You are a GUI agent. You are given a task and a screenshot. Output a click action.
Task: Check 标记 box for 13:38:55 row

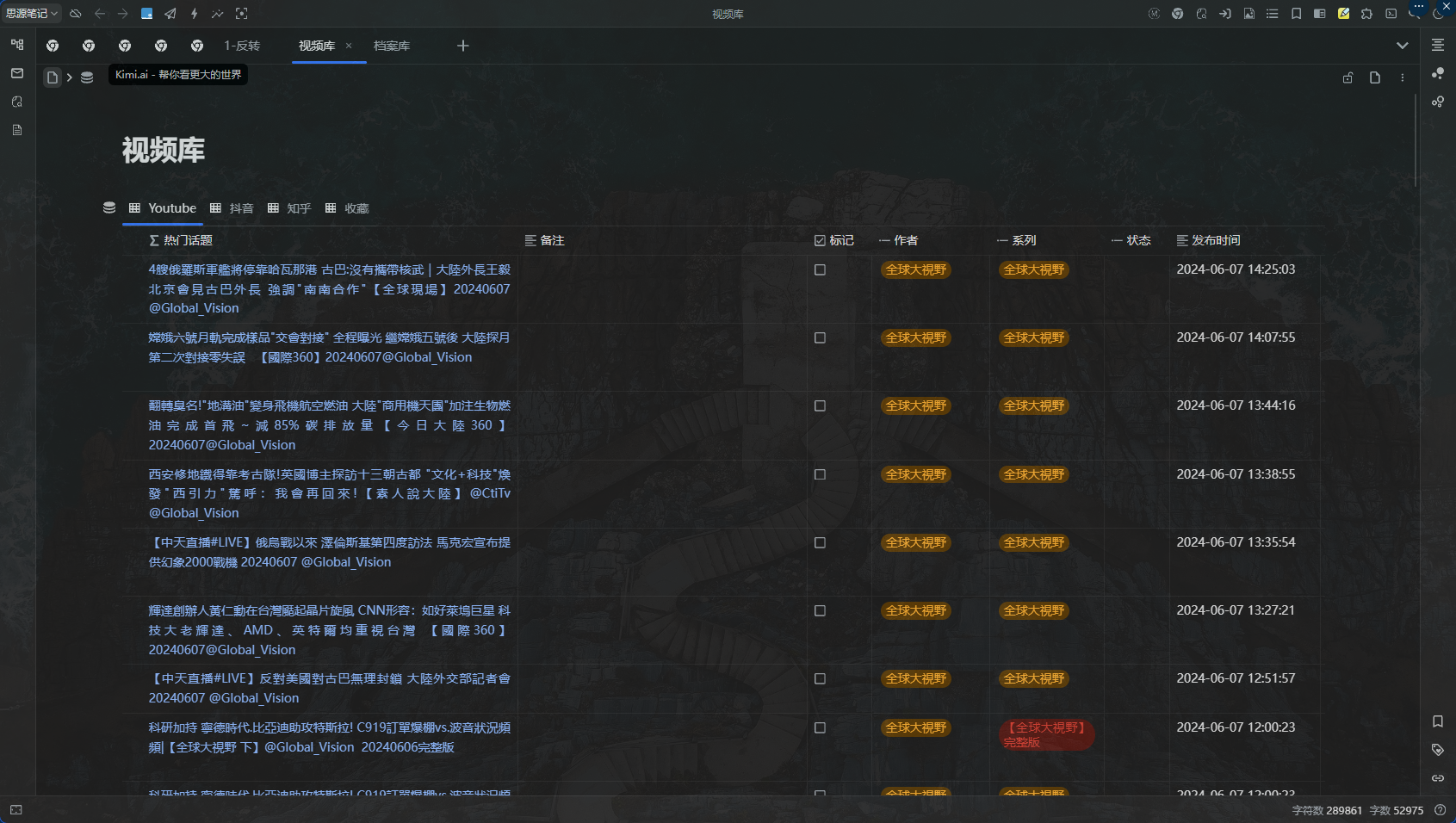click(x=820, y=474)
